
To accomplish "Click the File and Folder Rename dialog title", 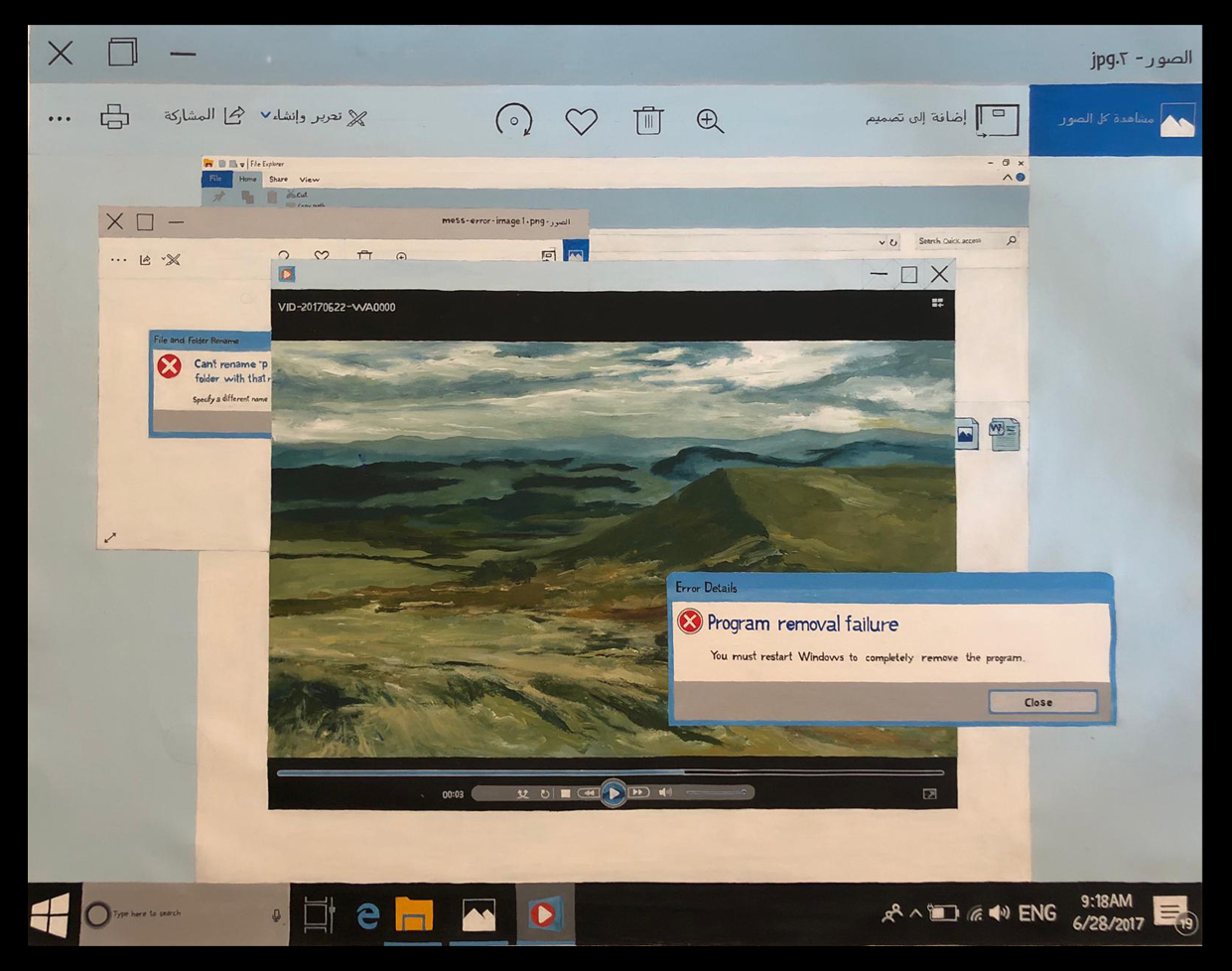I will [x=197, y=340].
